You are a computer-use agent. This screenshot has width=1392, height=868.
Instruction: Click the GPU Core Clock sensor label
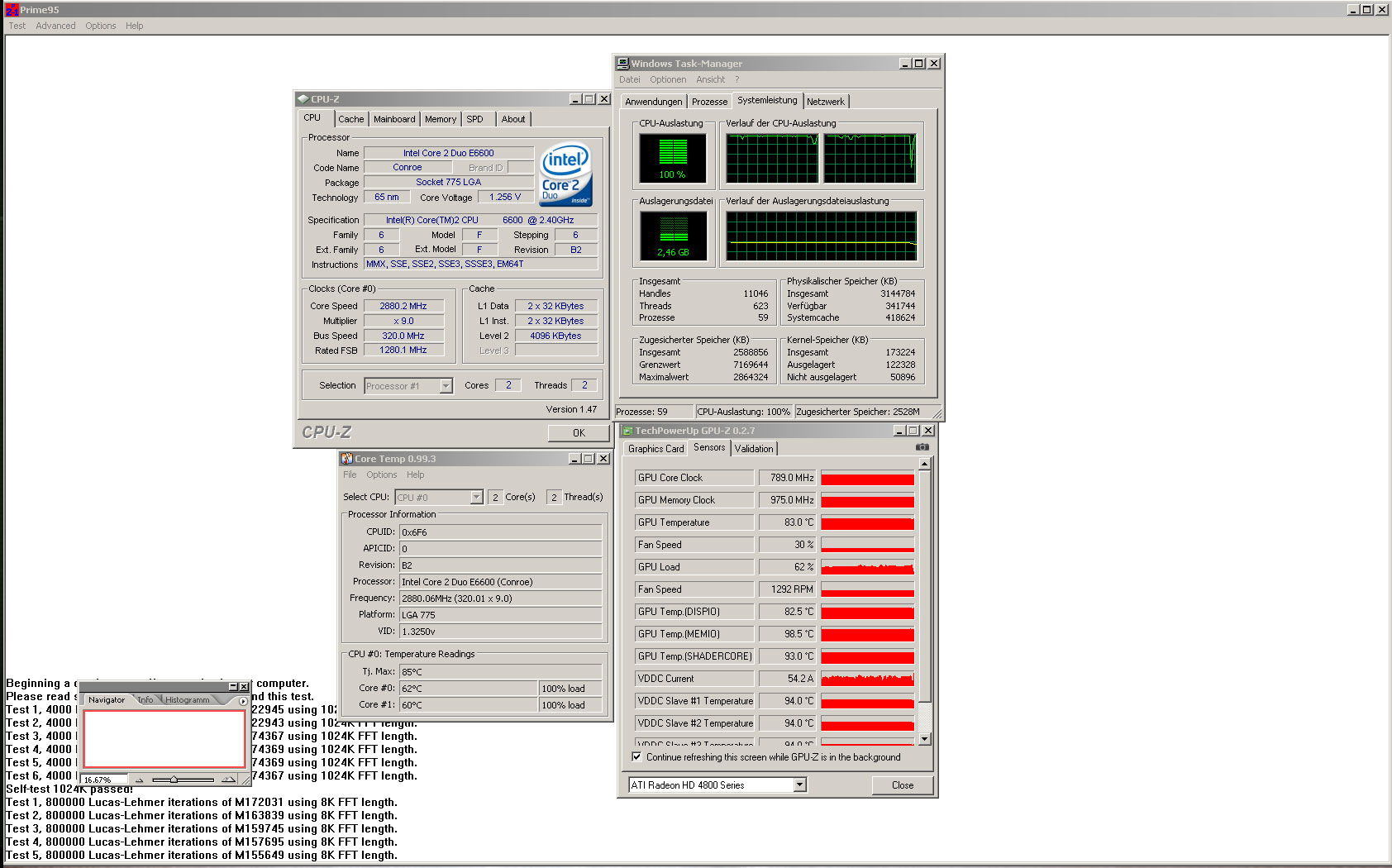pyautogui.click(x=694, y=478)
